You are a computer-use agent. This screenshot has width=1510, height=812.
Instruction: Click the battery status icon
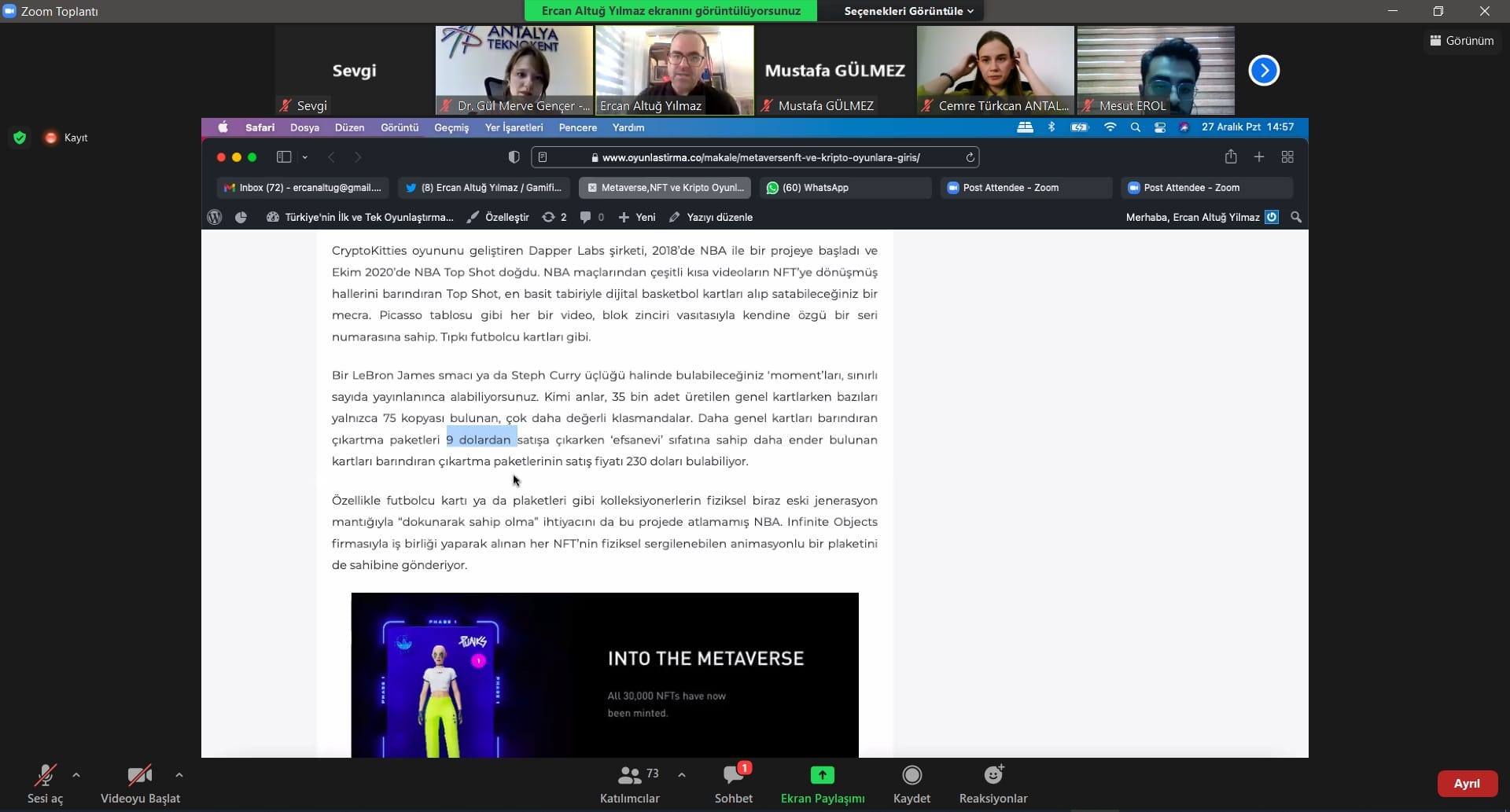1079,127
